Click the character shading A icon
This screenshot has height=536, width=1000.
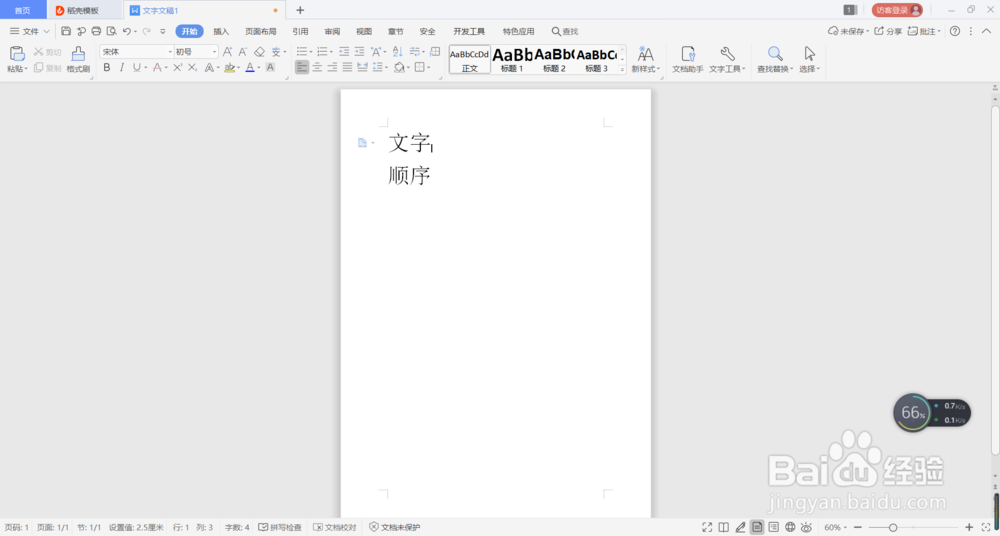click(x=270, y=67)
